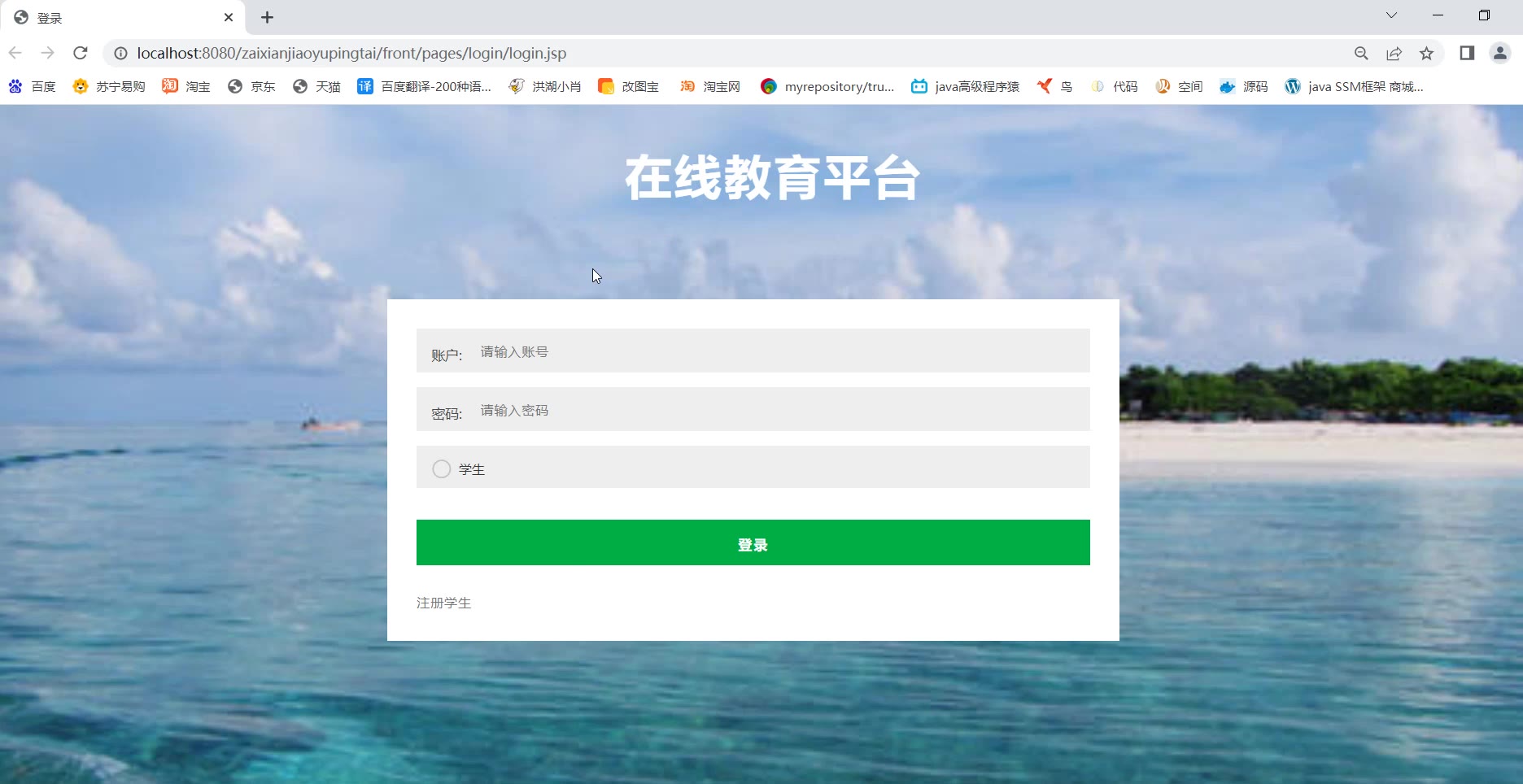Go forward using the forward arrow
This screenshot has height=784, width=1523.
pyautogui.click(x=47, y=53)
